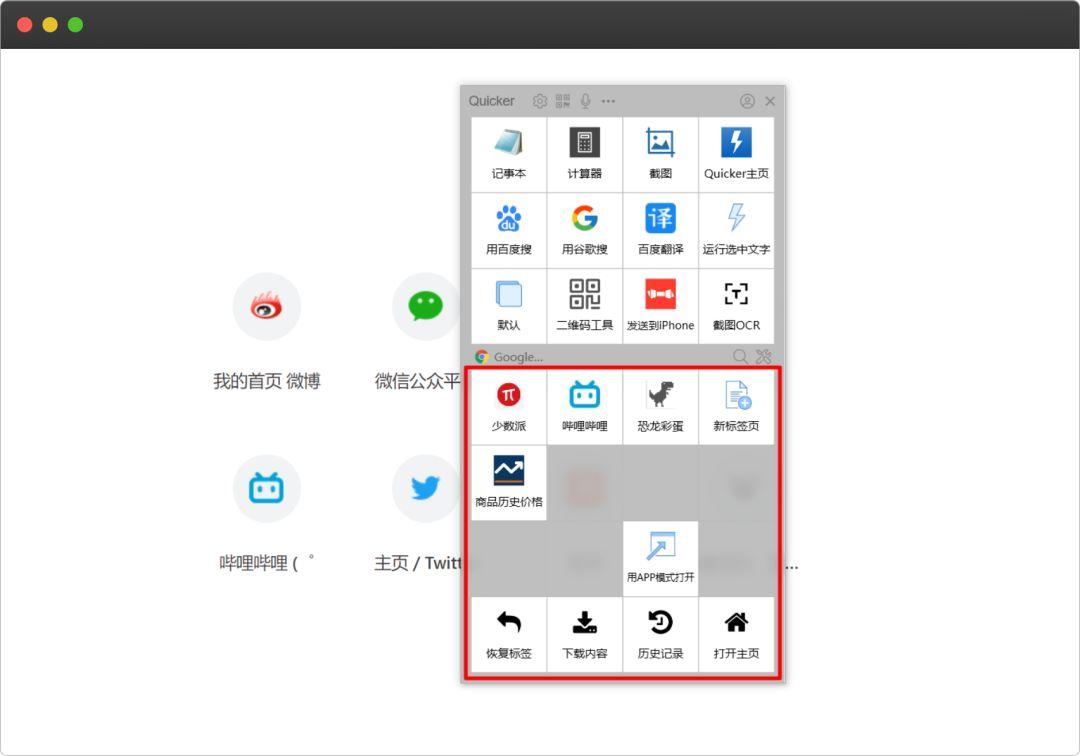Viewport: 1080px width, 756px height.
Task: Start the 截图OCR action
Action: (x=736, y=306)
